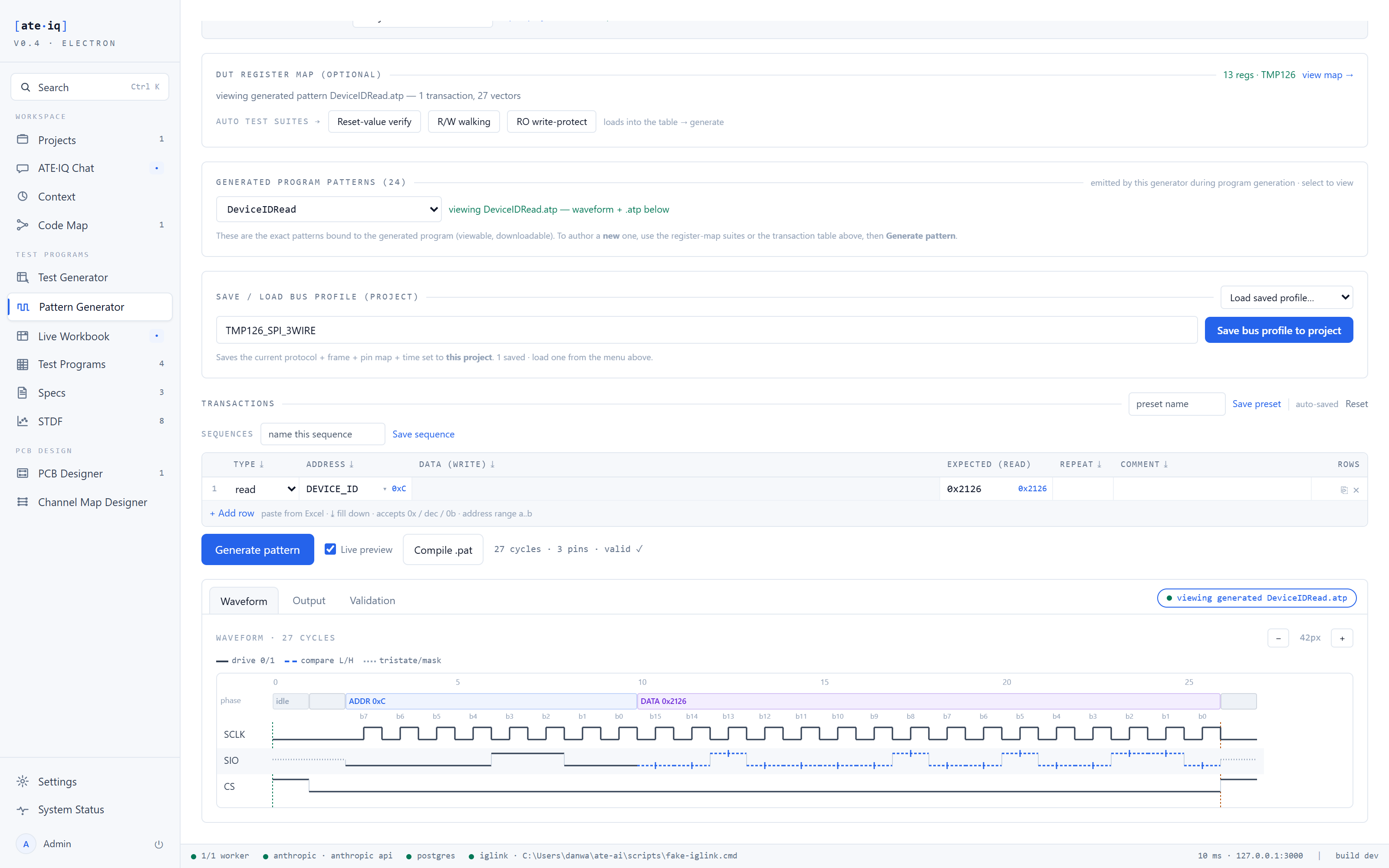Image resolution: width=1389 pixels, height=868 pixels.
Task: Click the Test Programs grid icon
Action: [x=23, y=365]
